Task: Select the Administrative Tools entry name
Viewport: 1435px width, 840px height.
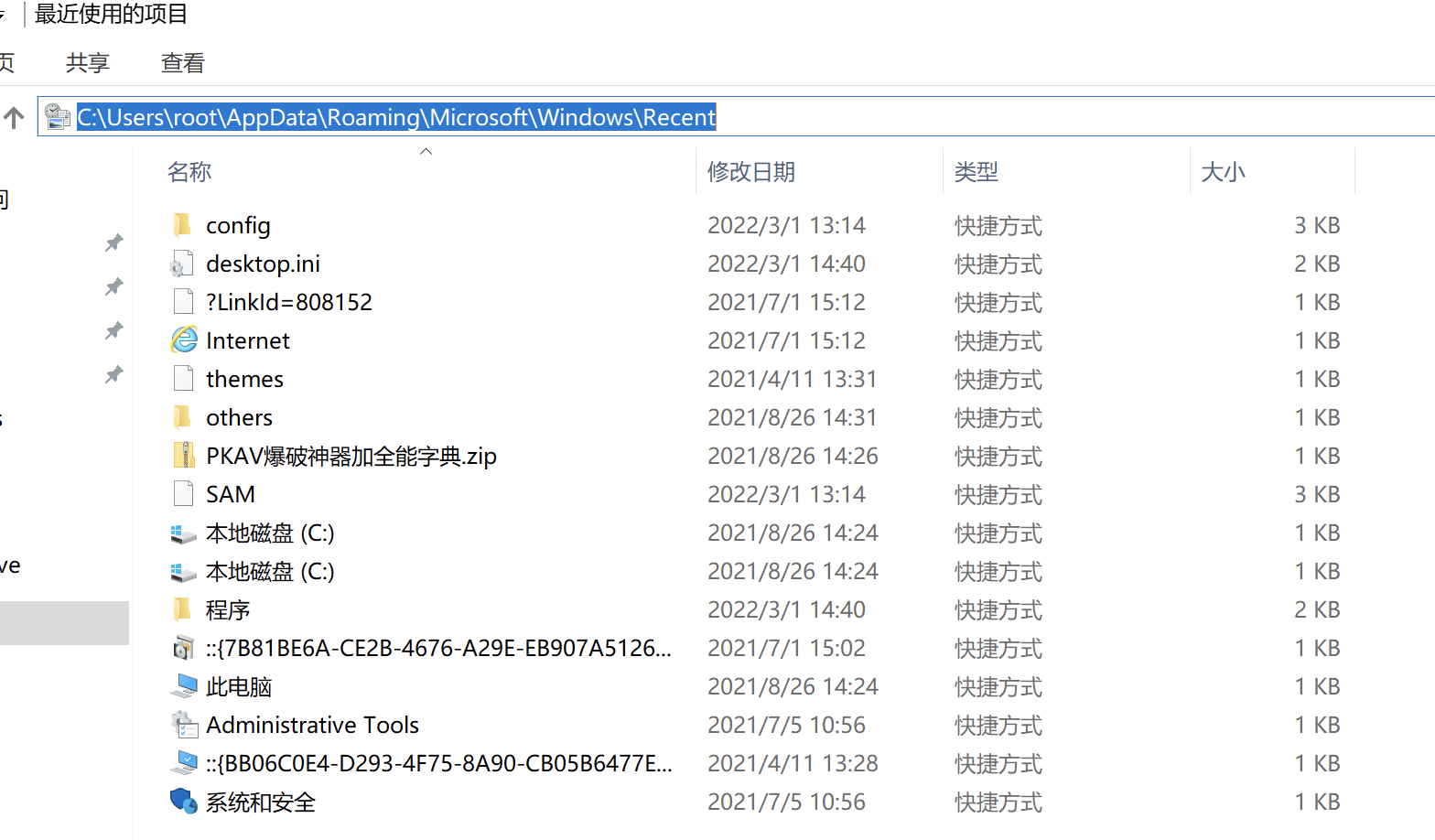Action: pos(312,725)
